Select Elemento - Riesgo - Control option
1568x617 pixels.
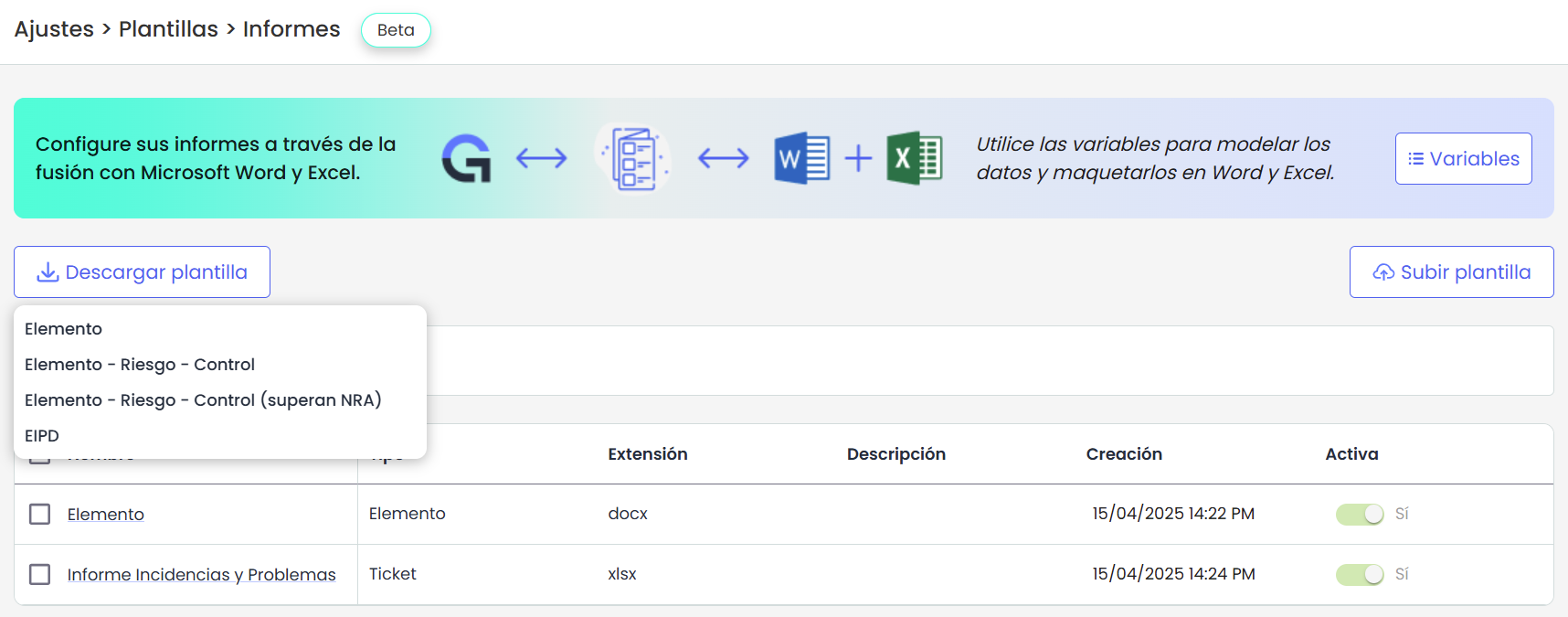tap(140, 365)
